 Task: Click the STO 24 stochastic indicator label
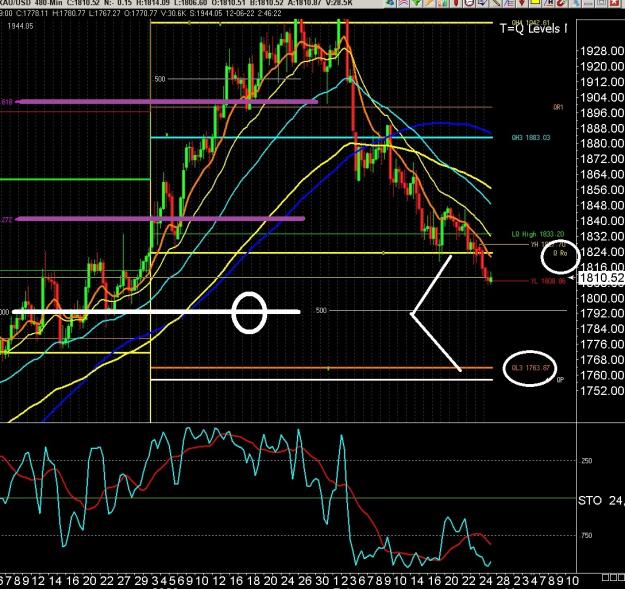601,501
